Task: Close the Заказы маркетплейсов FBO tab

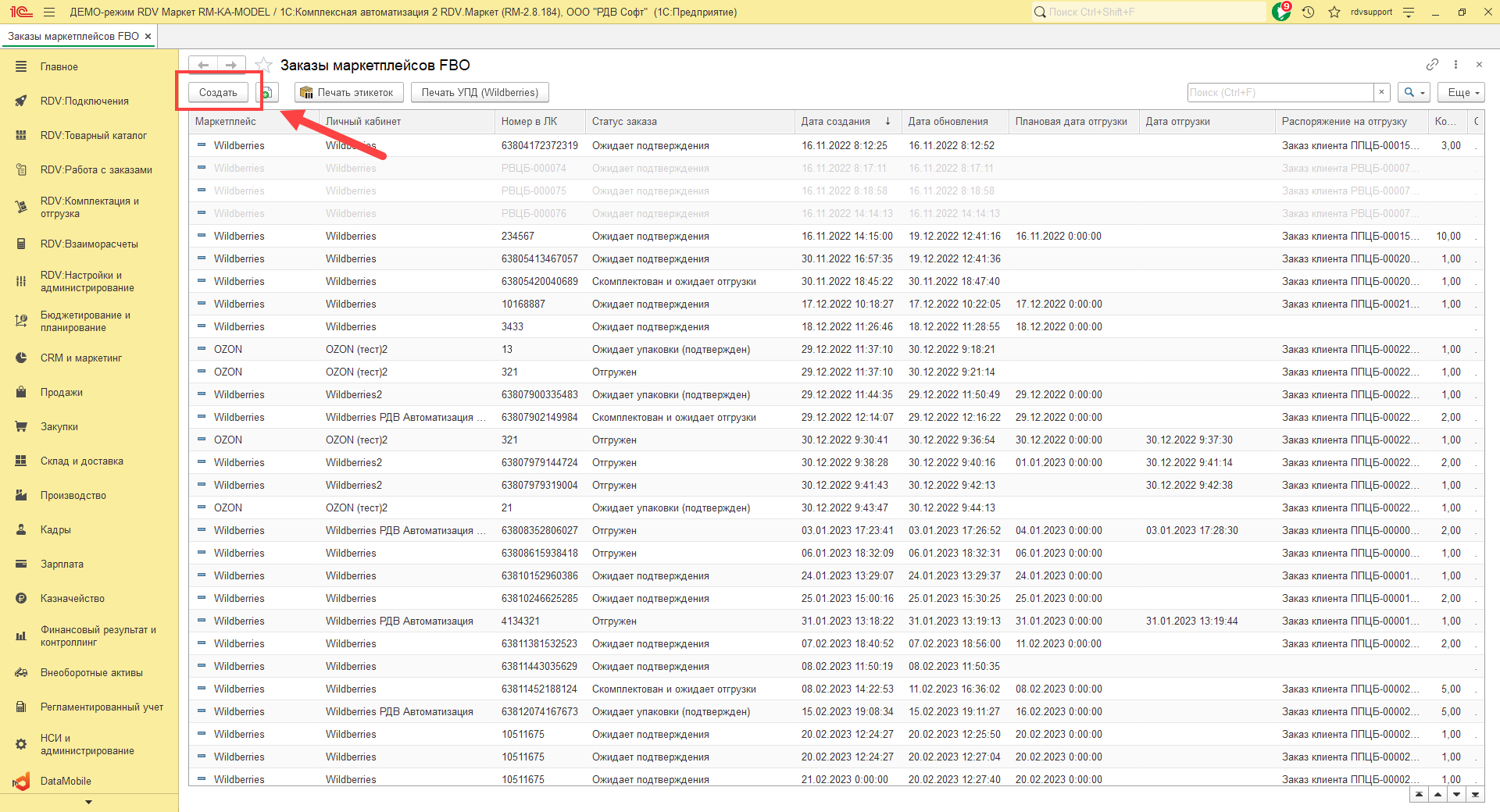Action: point(148,37)
